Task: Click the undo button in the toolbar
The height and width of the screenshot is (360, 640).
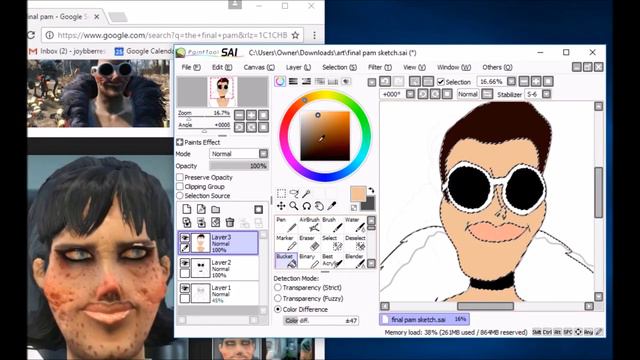Action: (385, 82)
